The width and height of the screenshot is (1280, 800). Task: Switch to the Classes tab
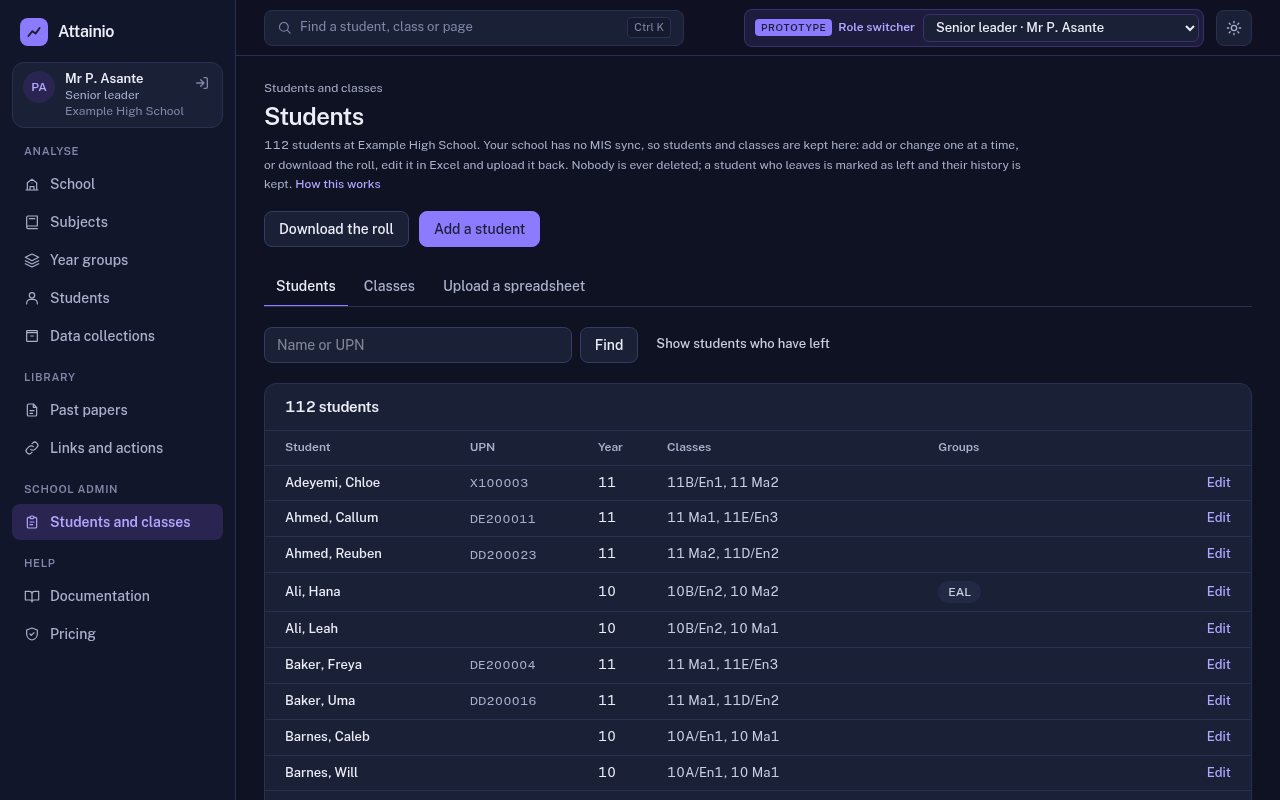389,286
